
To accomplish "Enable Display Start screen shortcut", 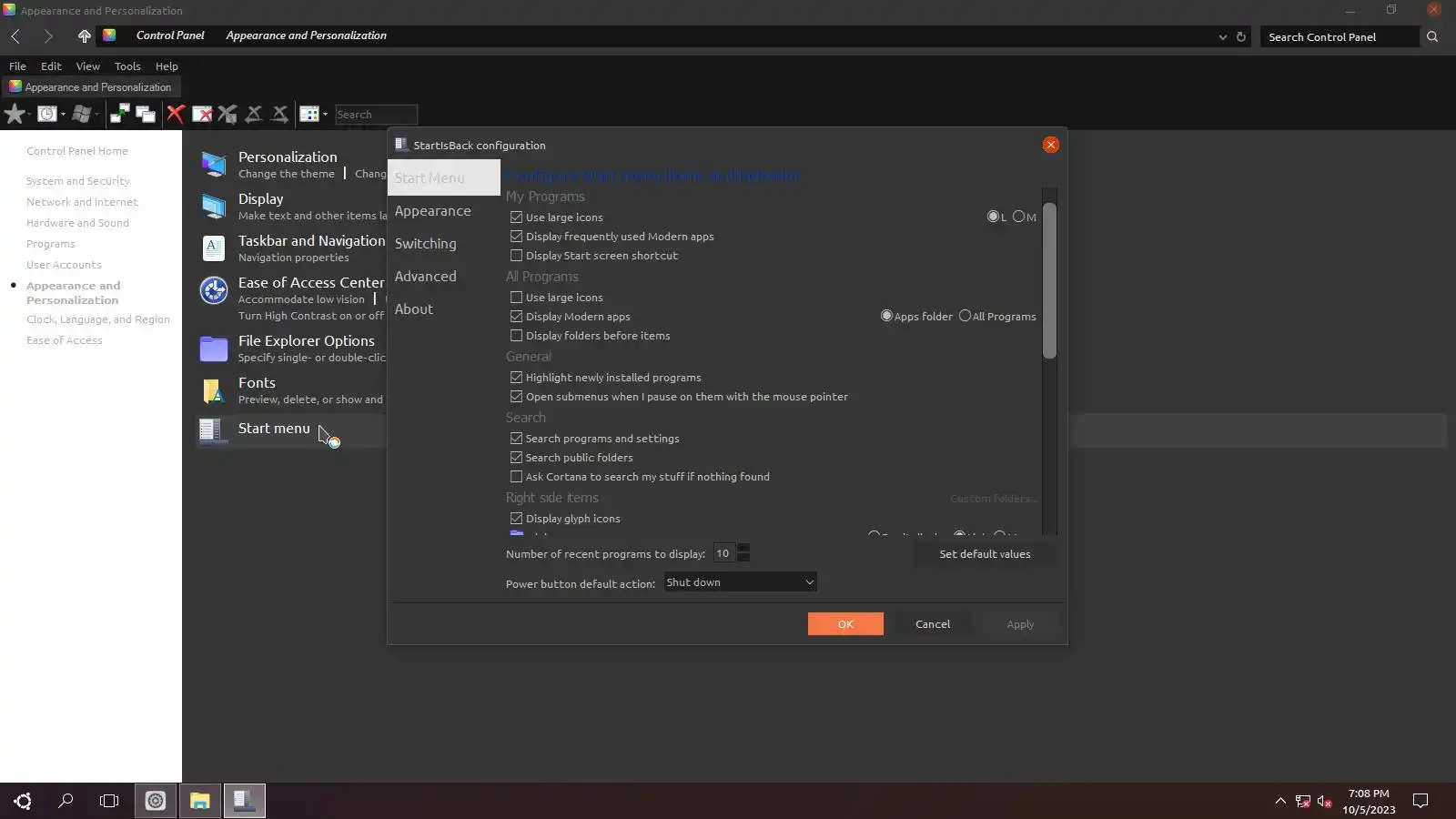I will (x=516, y=256).
